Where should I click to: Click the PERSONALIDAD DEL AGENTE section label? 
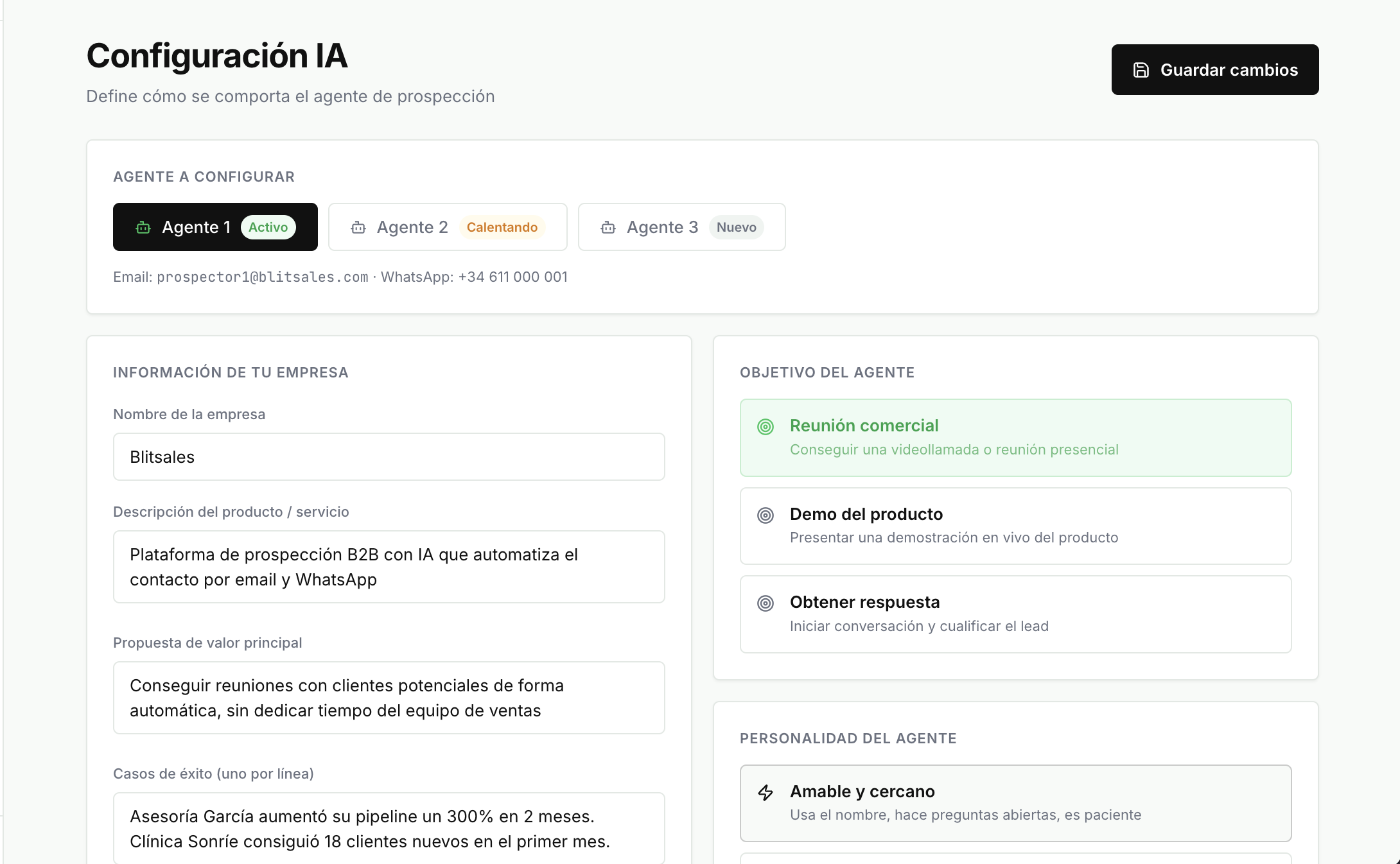click(848, 739)
